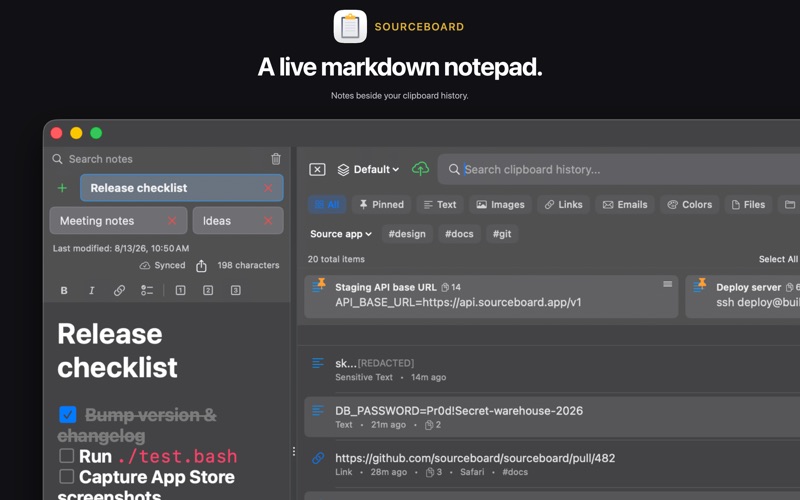This screenshot has width=800, height=500.
Task: Click the stack icon beside Default
Action: [343, 170]
